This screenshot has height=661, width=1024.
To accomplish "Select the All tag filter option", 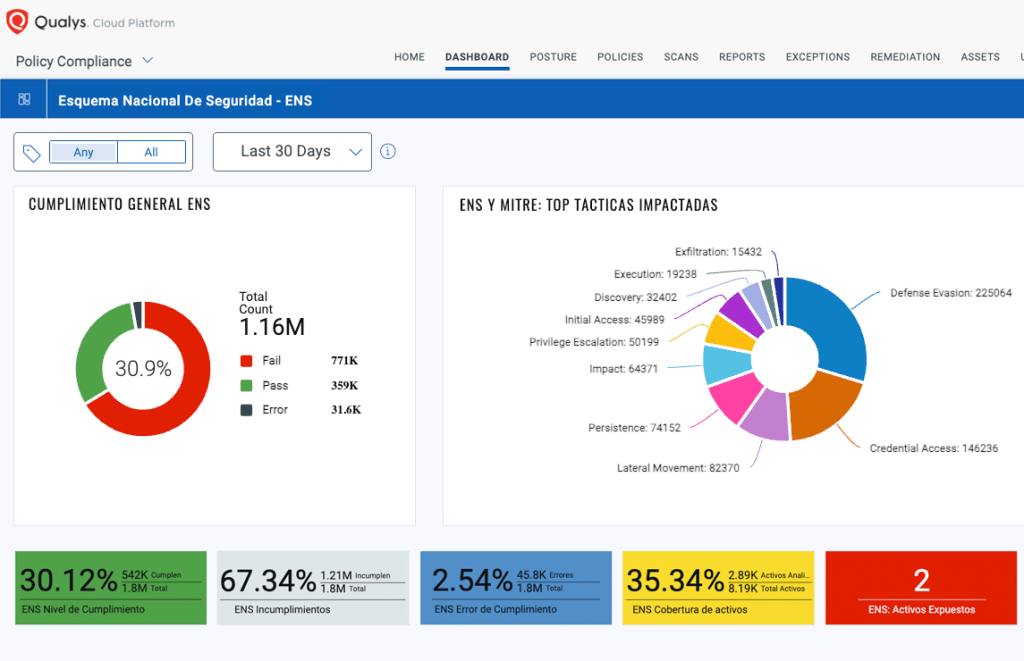I will point(151,152).
